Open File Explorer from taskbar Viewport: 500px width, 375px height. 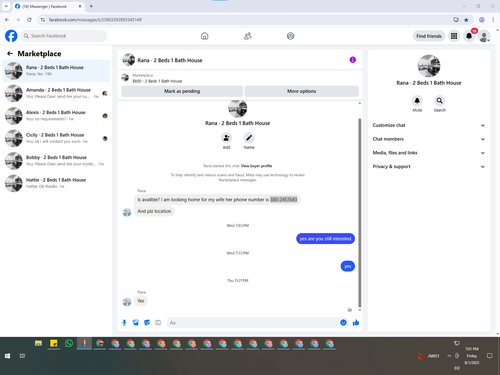tap(38, 343)
